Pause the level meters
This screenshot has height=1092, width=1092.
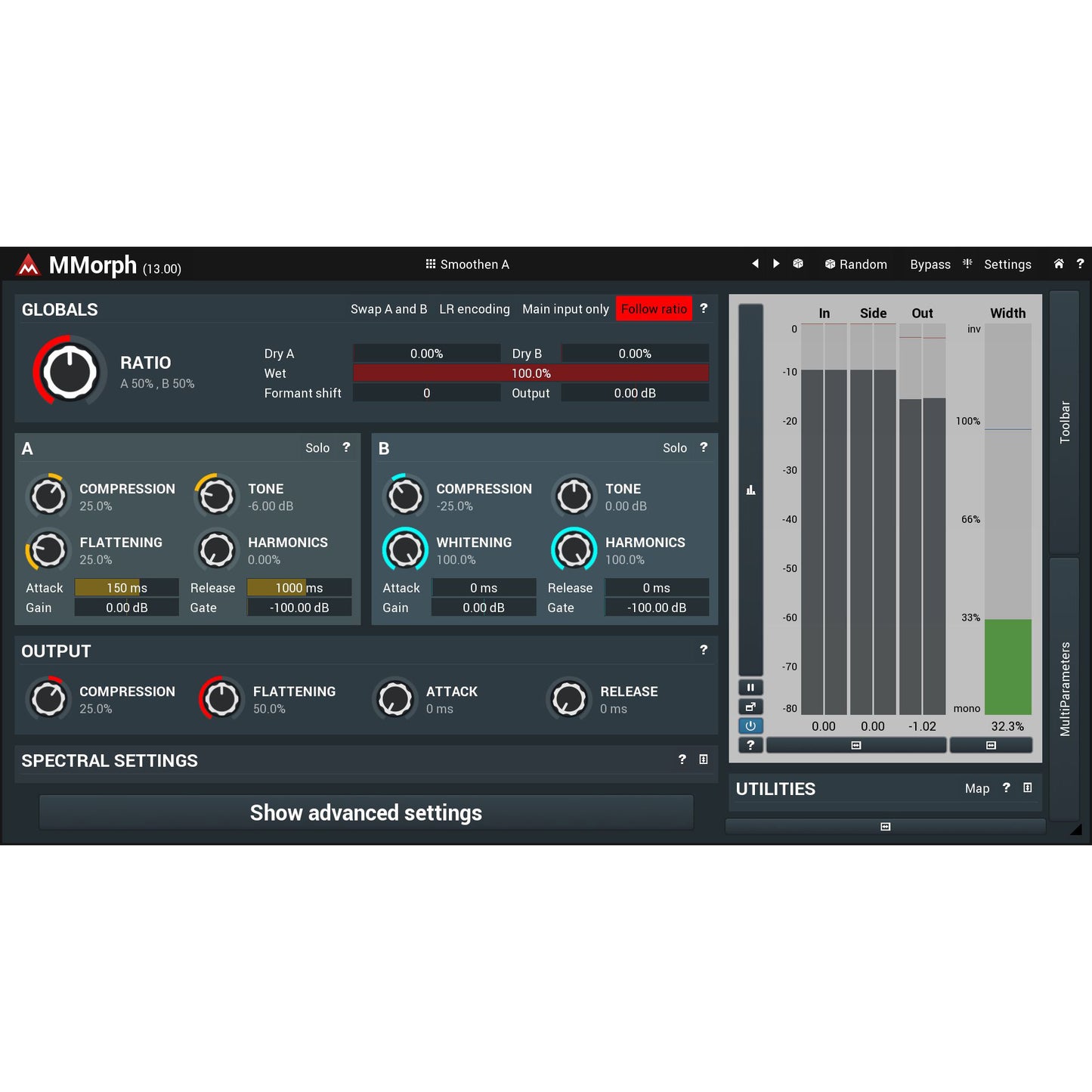point(750,688)
